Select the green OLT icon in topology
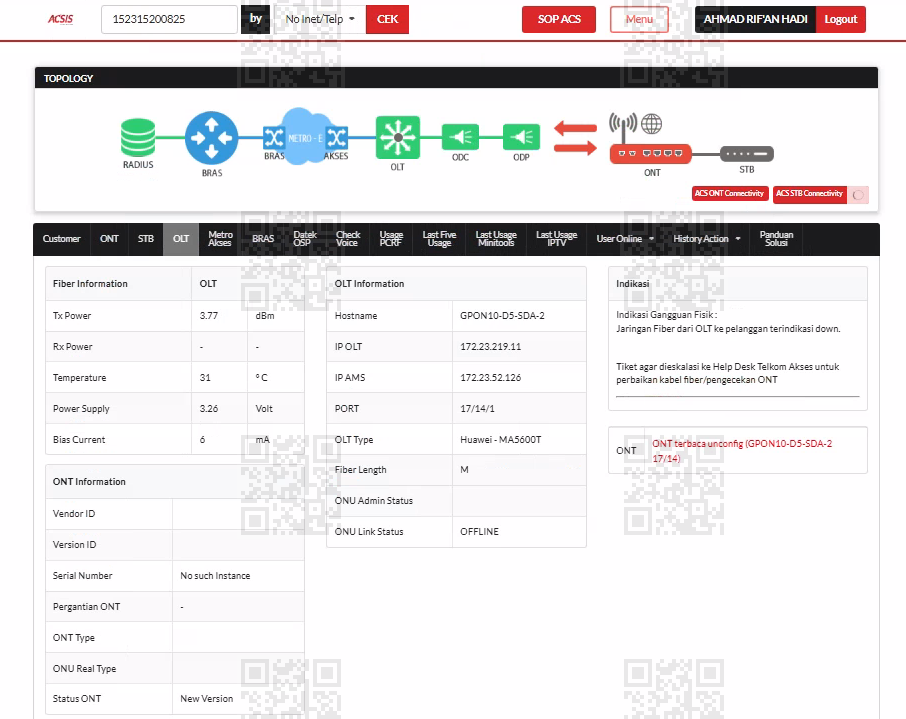 coord(398,138)
